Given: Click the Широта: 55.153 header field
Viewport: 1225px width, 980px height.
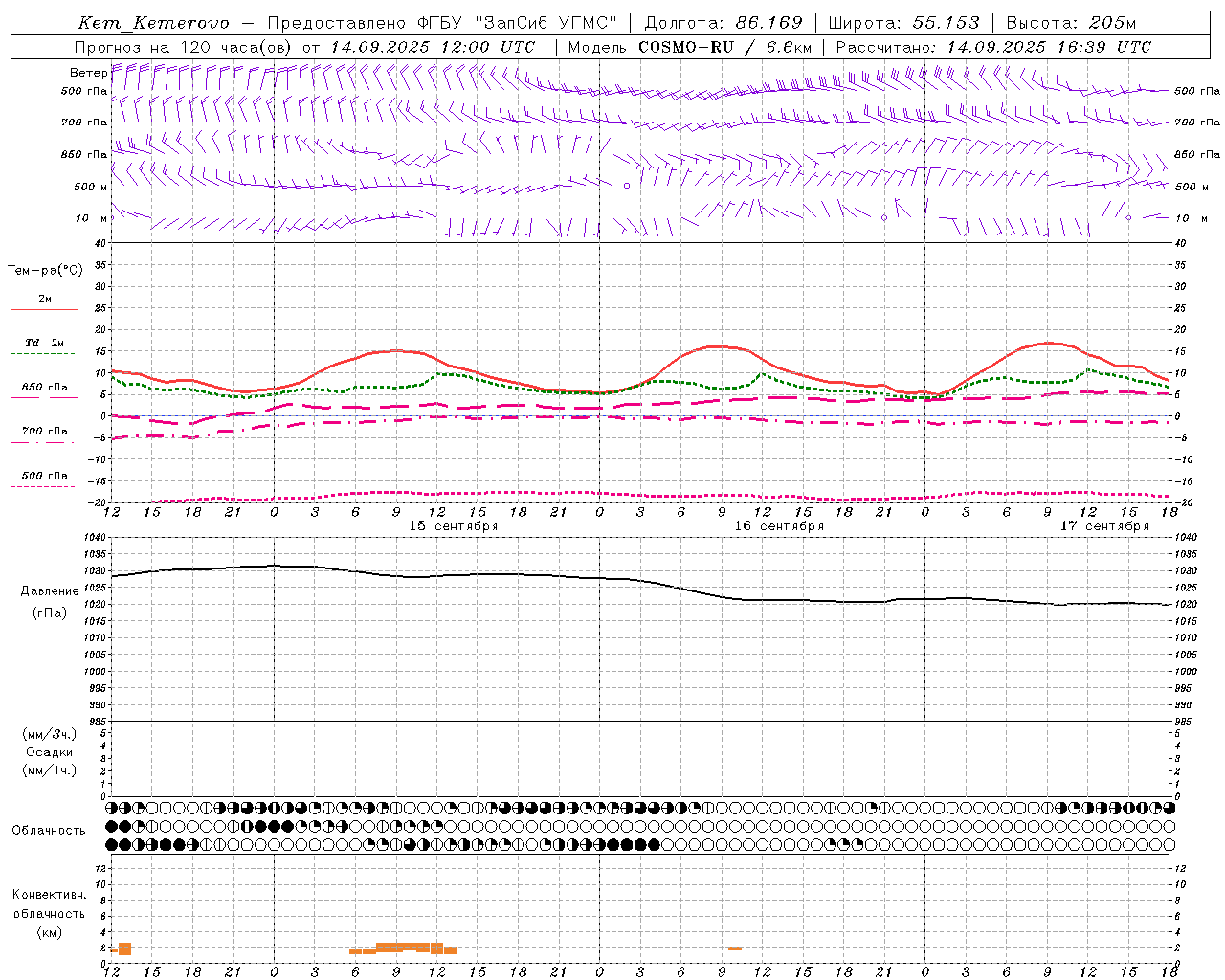Looking at the screenshot, I should click(x=903, y=23).
